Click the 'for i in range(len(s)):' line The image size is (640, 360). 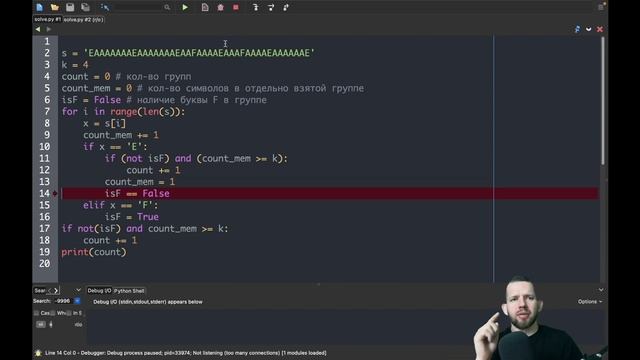click(x=123, y=112)
